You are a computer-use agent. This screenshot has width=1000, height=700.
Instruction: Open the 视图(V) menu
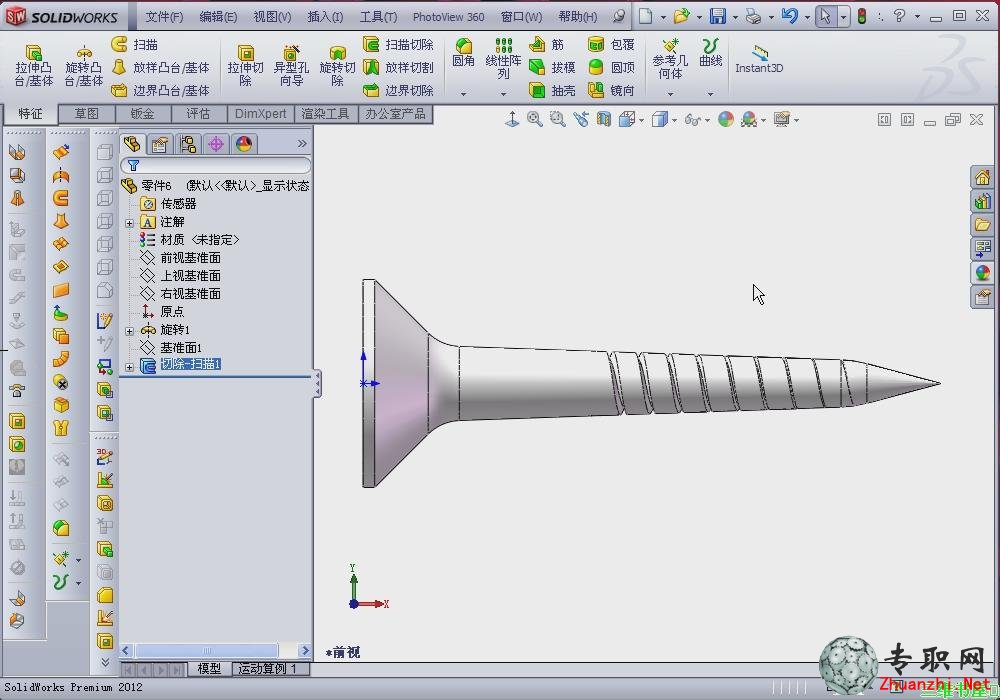click(272, 17)
